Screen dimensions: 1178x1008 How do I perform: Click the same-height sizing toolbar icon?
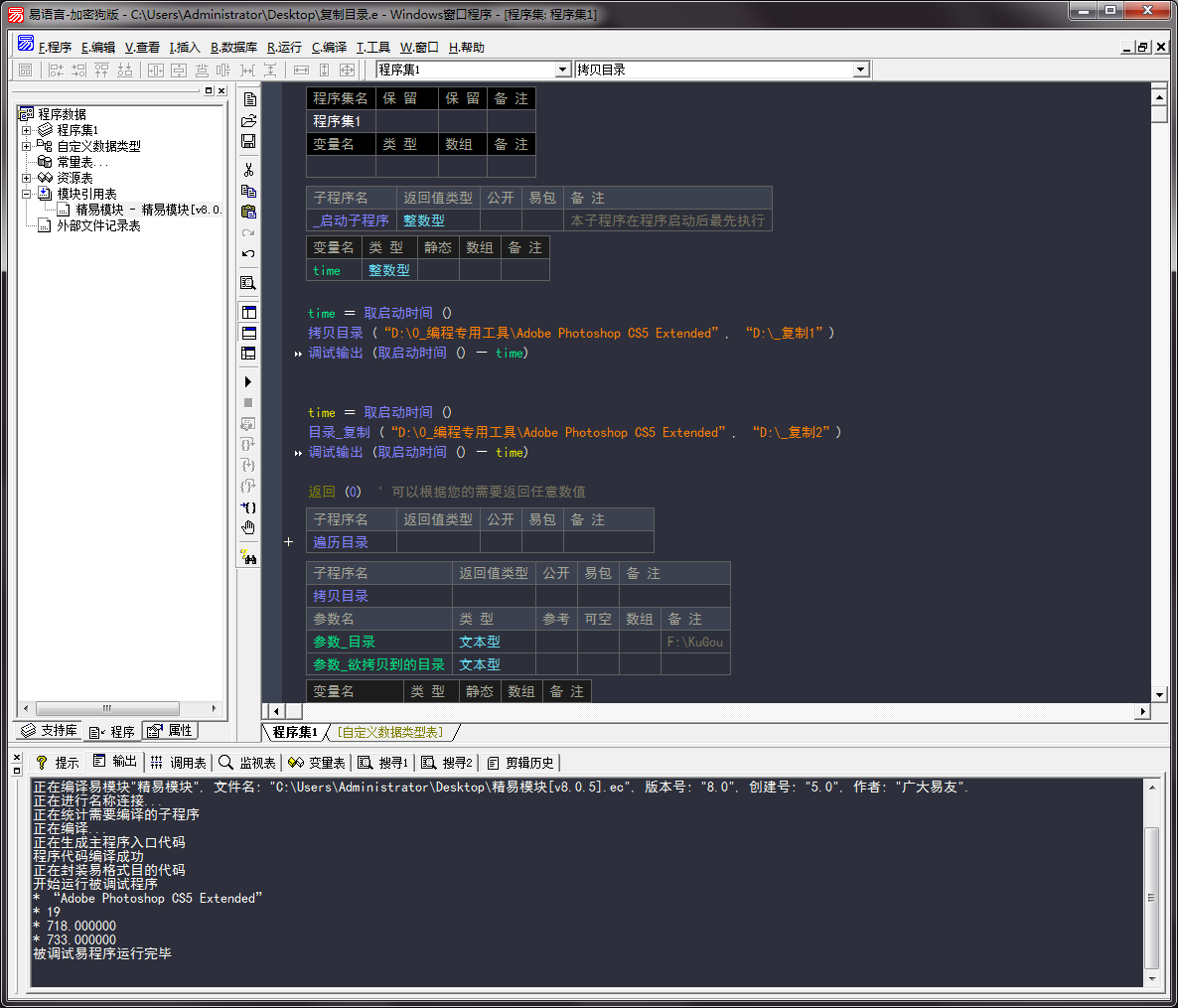click(324, 70)
